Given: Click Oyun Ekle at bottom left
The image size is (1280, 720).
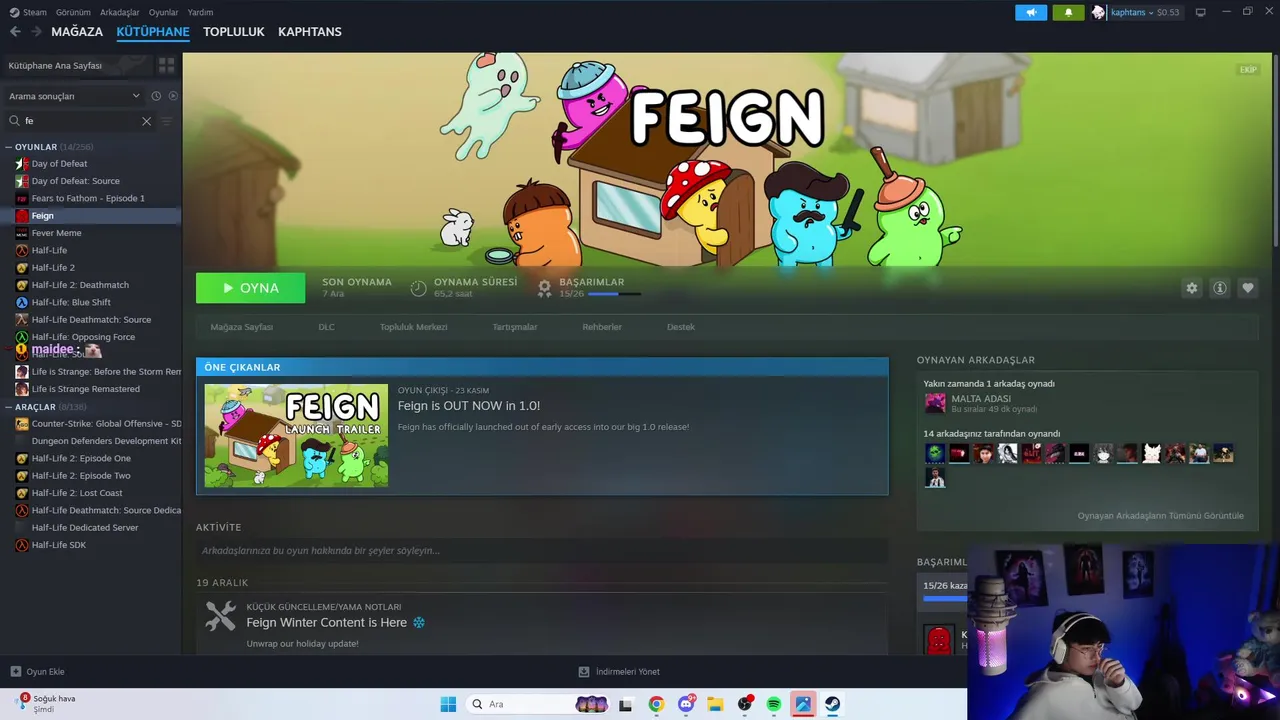Looking at the screenshot, I should click(37, 672).
